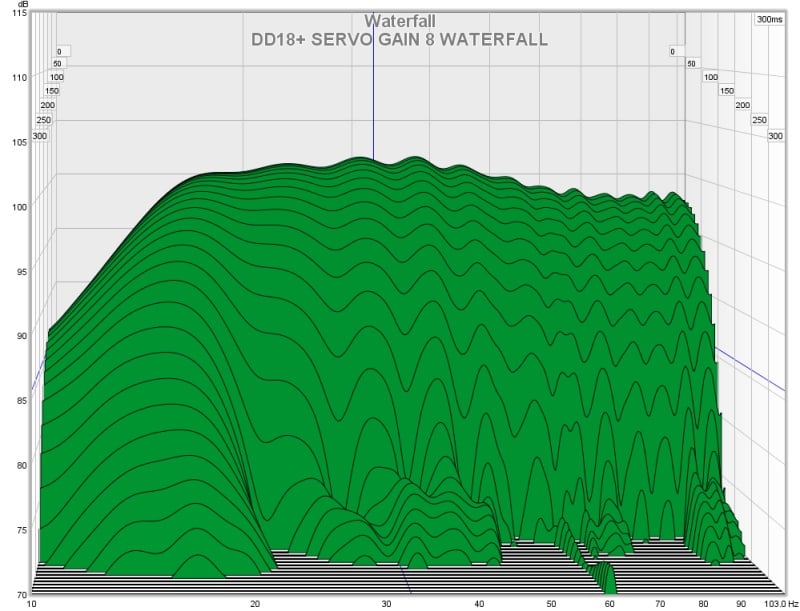This screenshot has width=800, height=611.
Task: Select the 150 ms label on left time axis
Action: tap(52, 91)
